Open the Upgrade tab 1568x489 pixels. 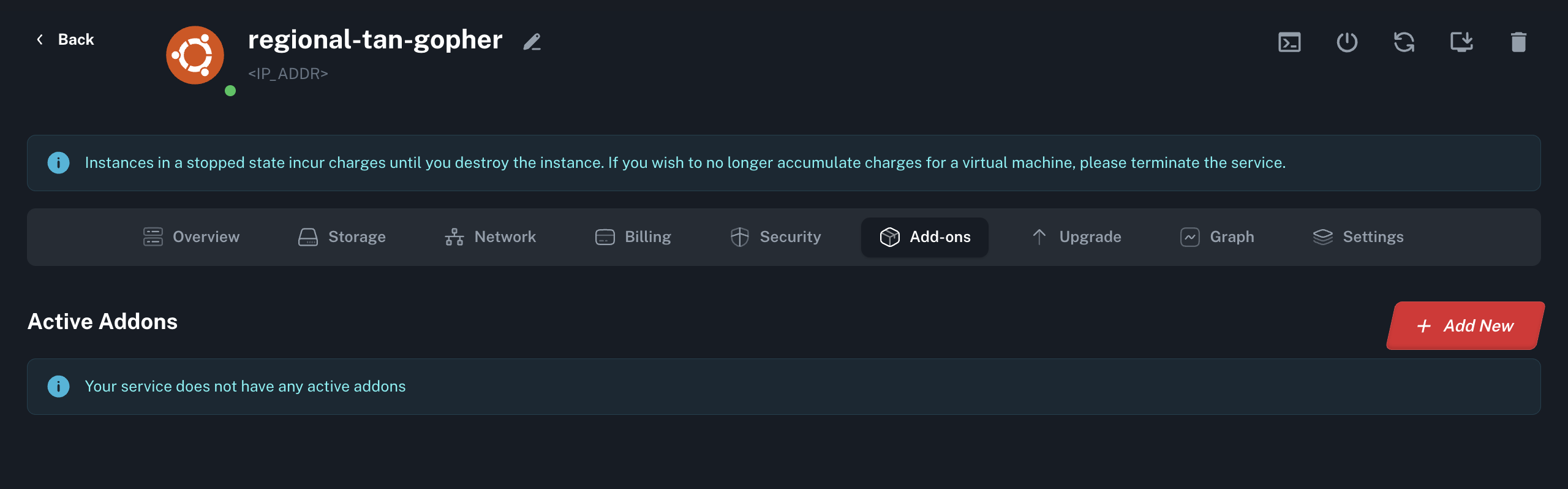(1077, 237)
